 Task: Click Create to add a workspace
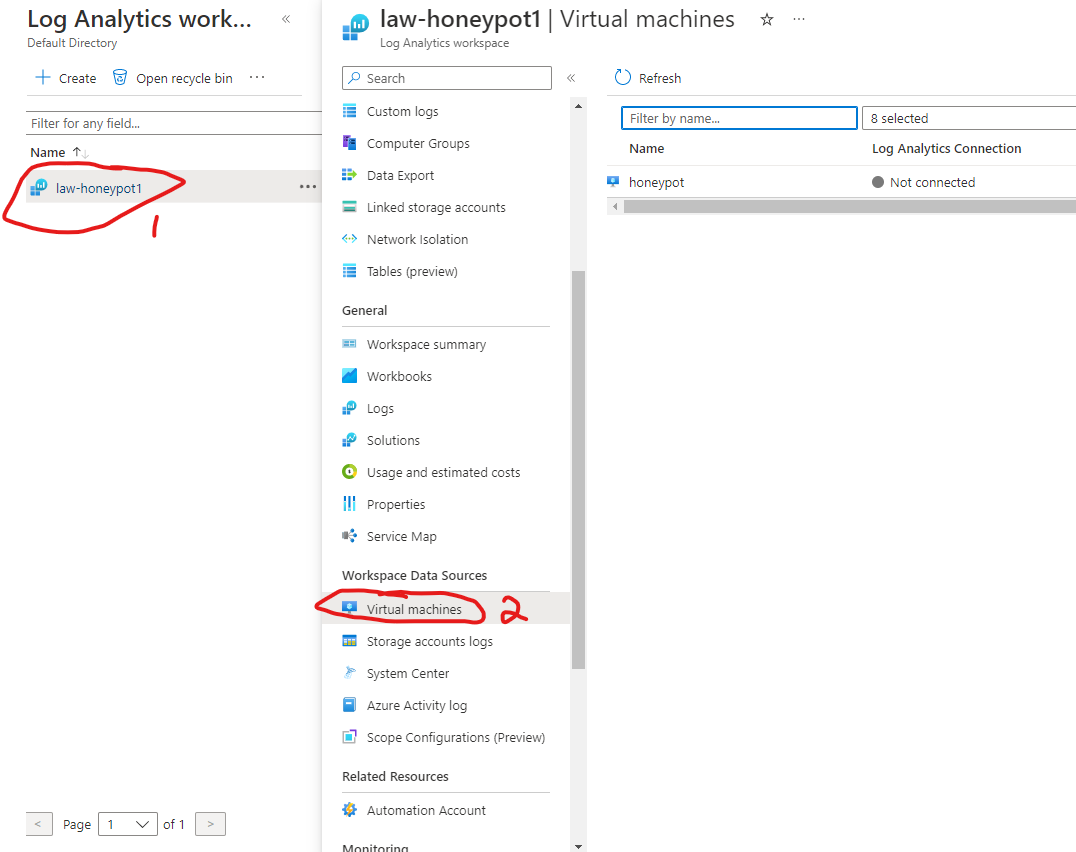click(64, 78)
